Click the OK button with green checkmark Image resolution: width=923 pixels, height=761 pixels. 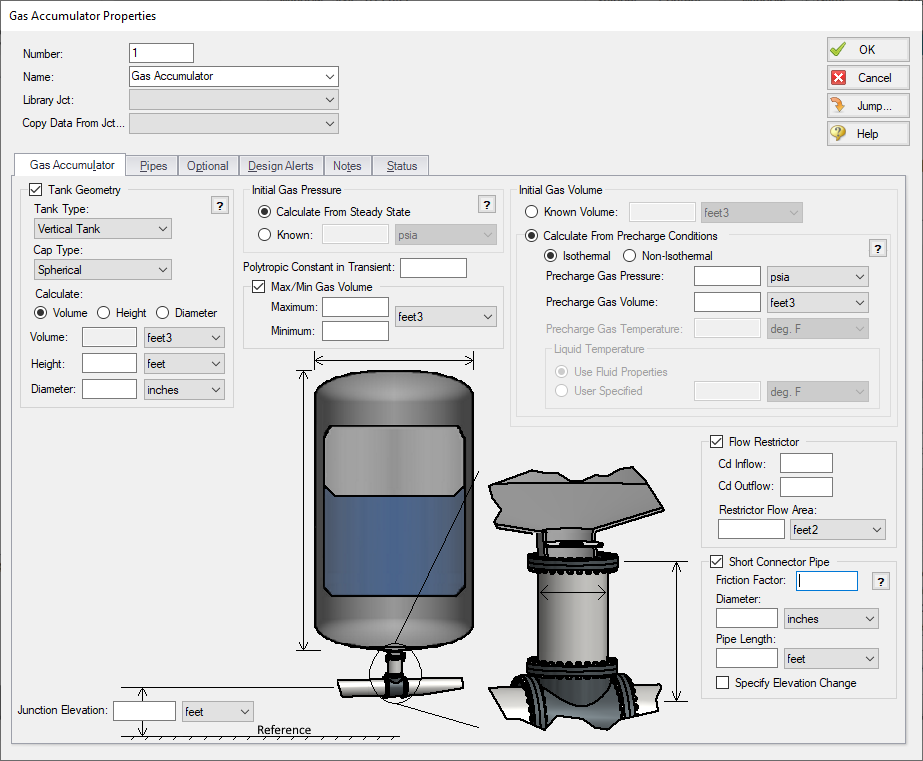point(867,50)
